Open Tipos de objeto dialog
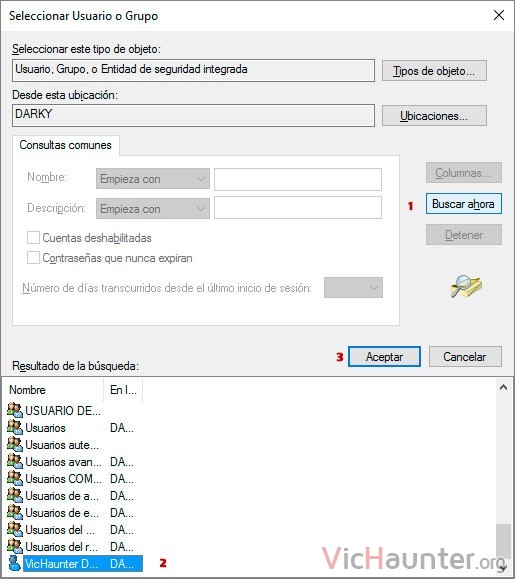 [x=434, y=71]
